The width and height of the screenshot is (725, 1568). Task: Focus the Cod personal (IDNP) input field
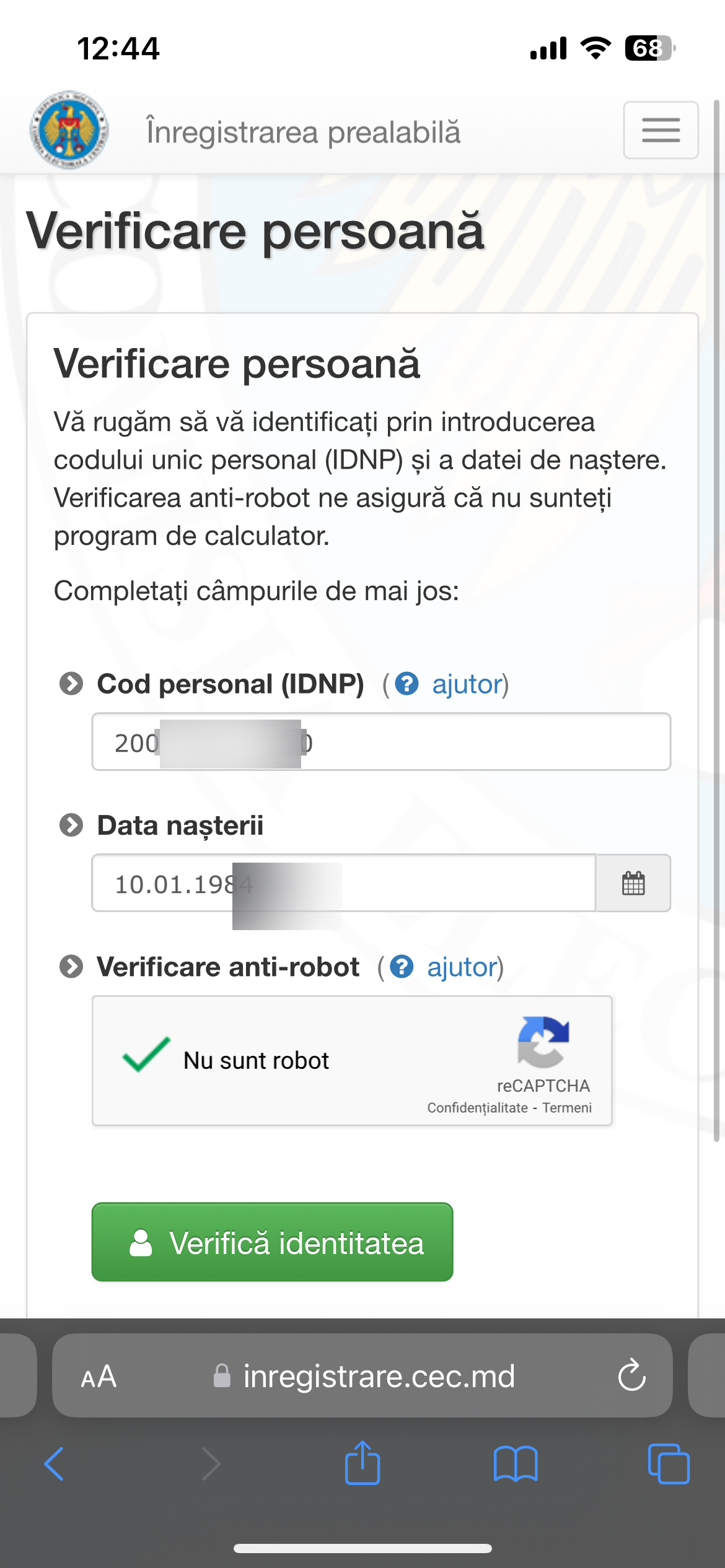click(381, 742)
